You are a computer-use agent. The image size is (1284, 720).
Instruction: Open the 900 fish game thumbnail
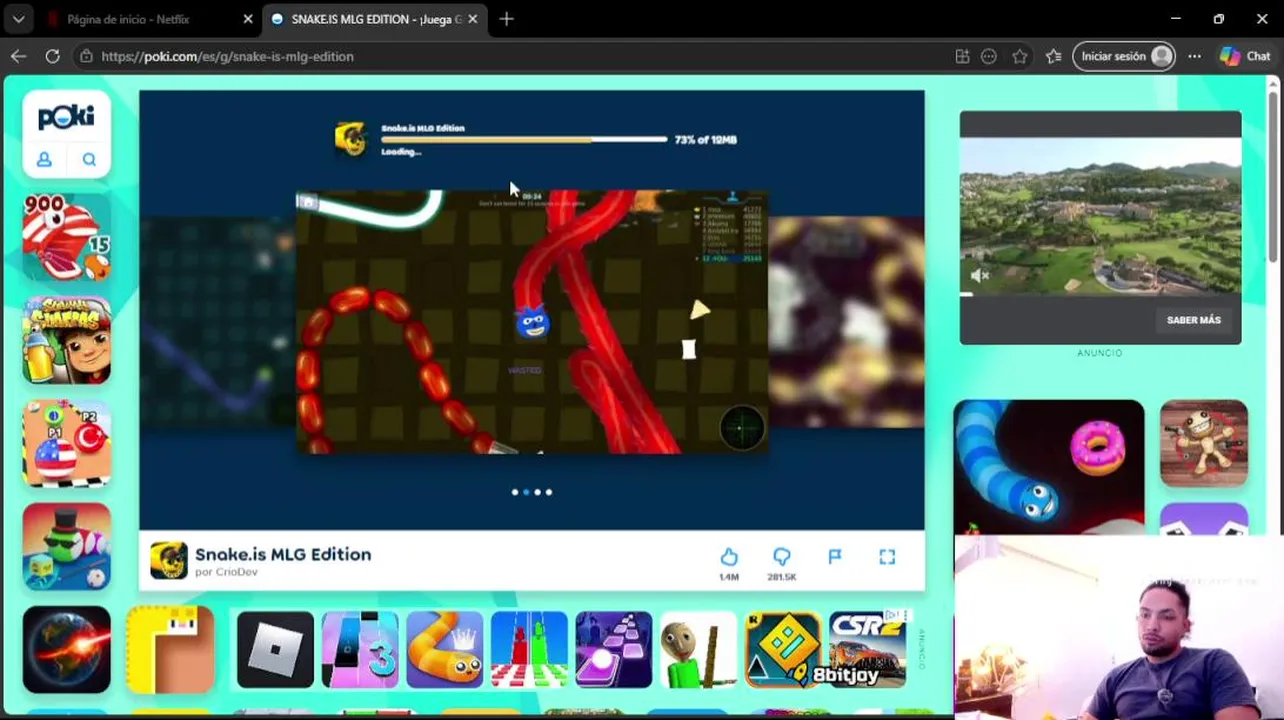[x=67, y=238]
